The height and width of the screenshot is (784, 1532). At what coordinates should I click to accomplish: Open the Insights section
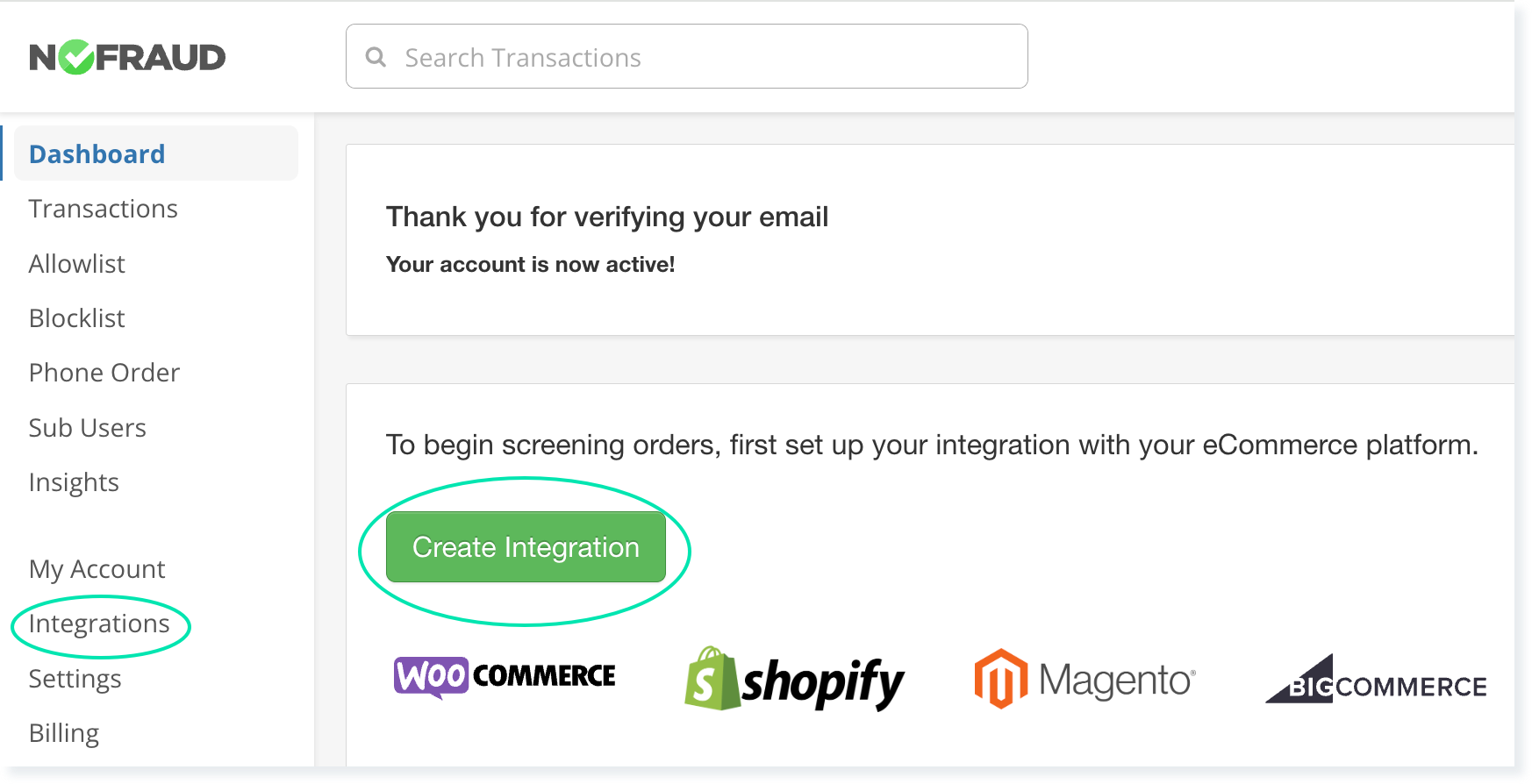click(x=74, y=481)
